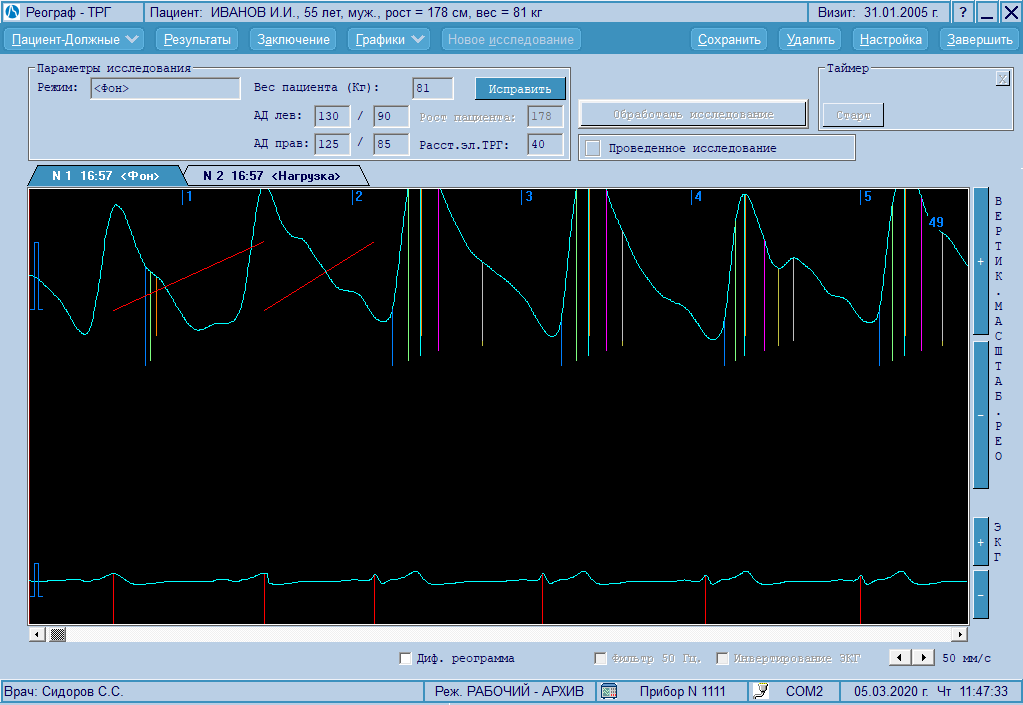Select cardiac cycle marker 1 on the rheogram
Screen dimensions: 1023x705
point(187,196)
